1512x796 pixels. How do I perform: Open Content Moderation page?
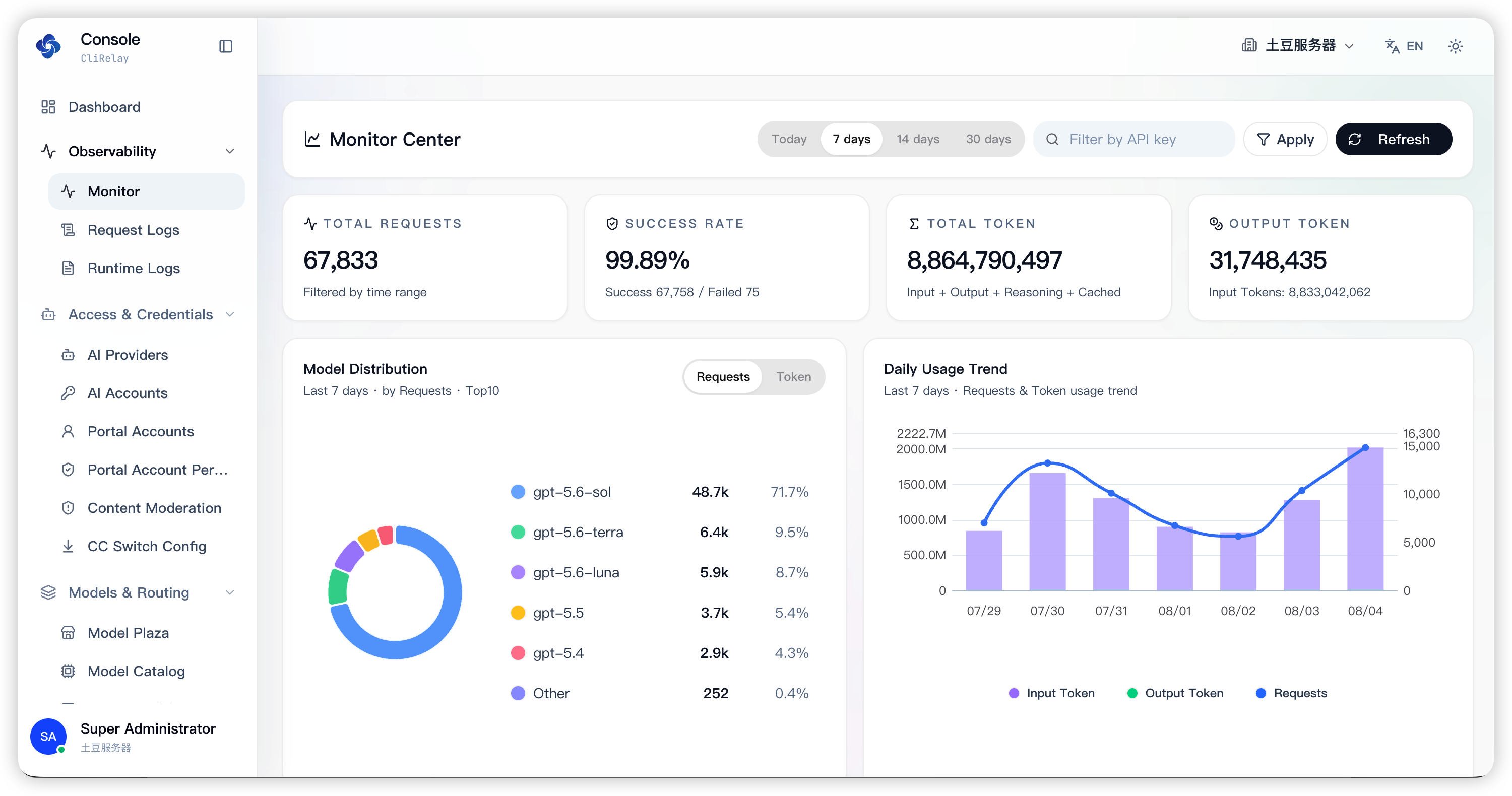pos(146,508)
